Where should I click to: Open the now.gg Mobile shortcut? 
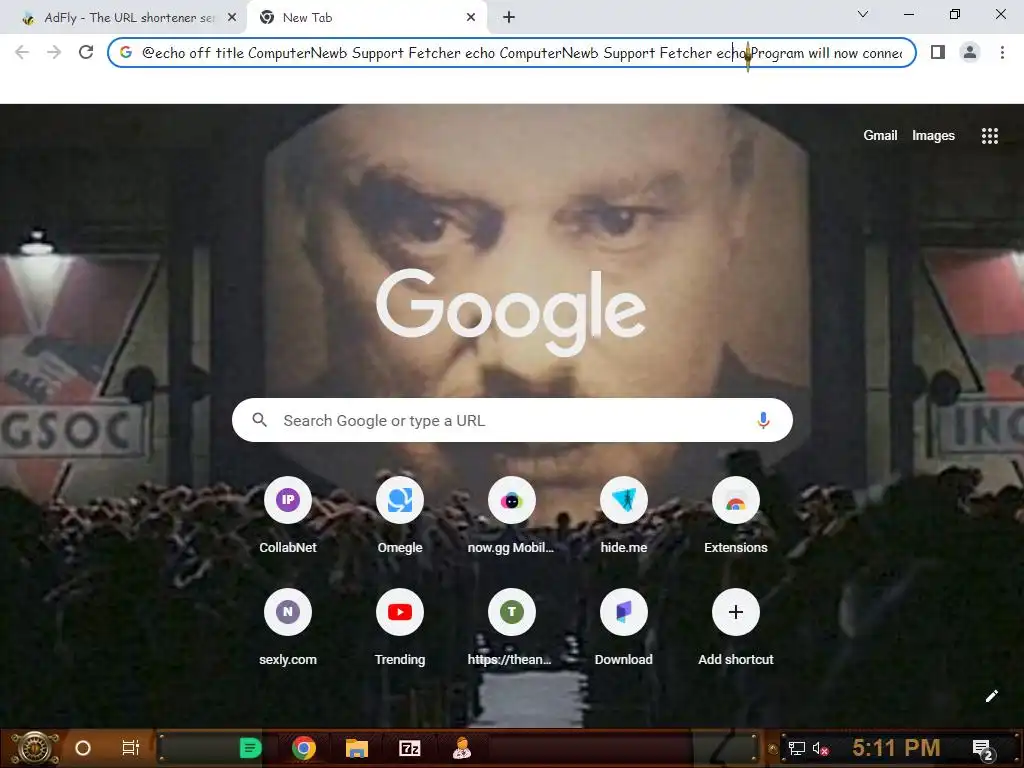pos(511,515)
